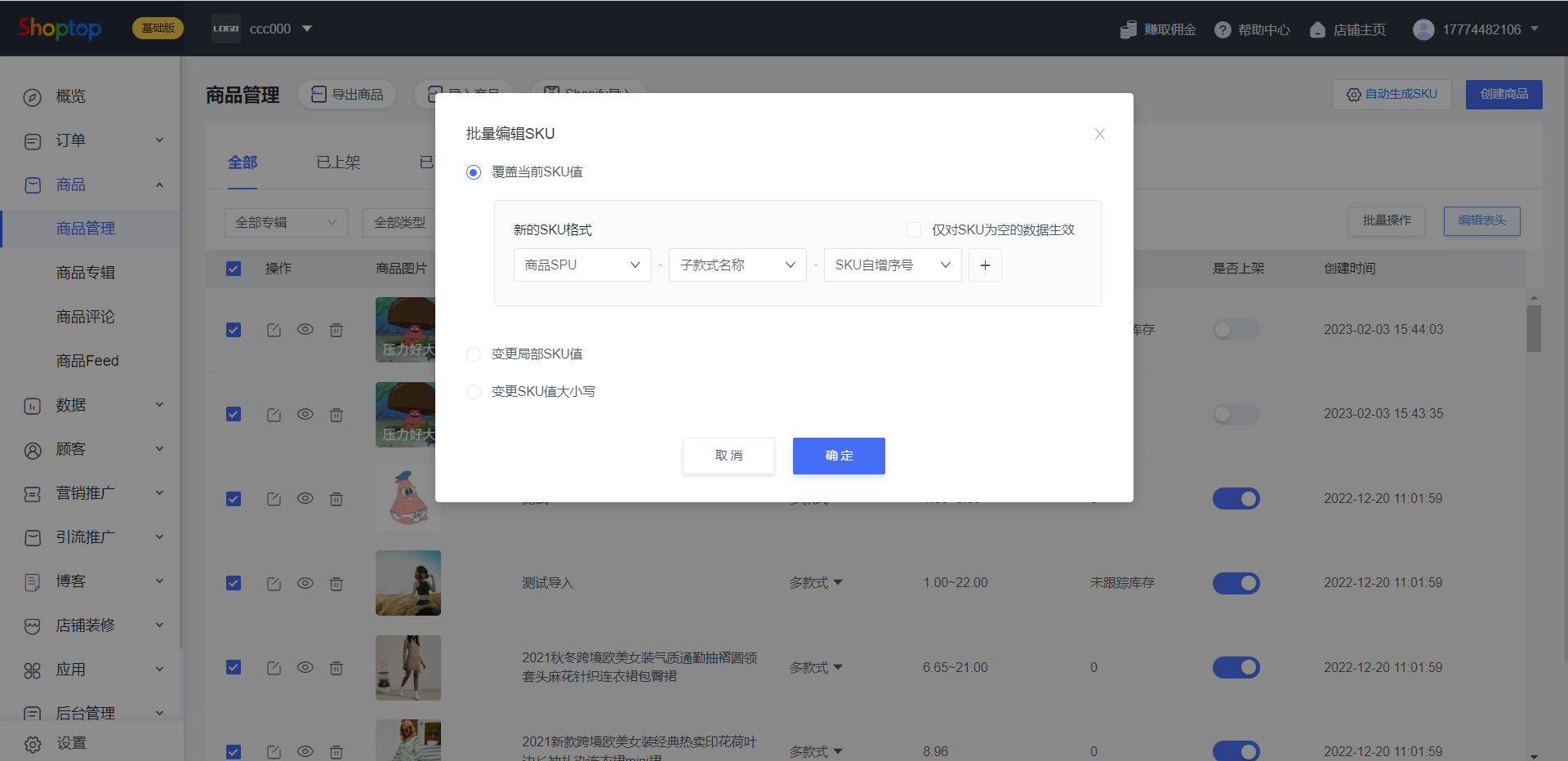Toggle off the 测试导入 product listing switch
The width and height of the screenshot is (1568, 761).
pos(1236,583)
